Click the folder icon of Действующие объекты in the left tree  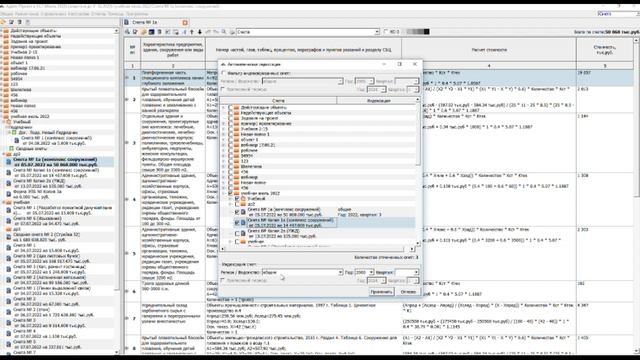[x=7, y=31]
